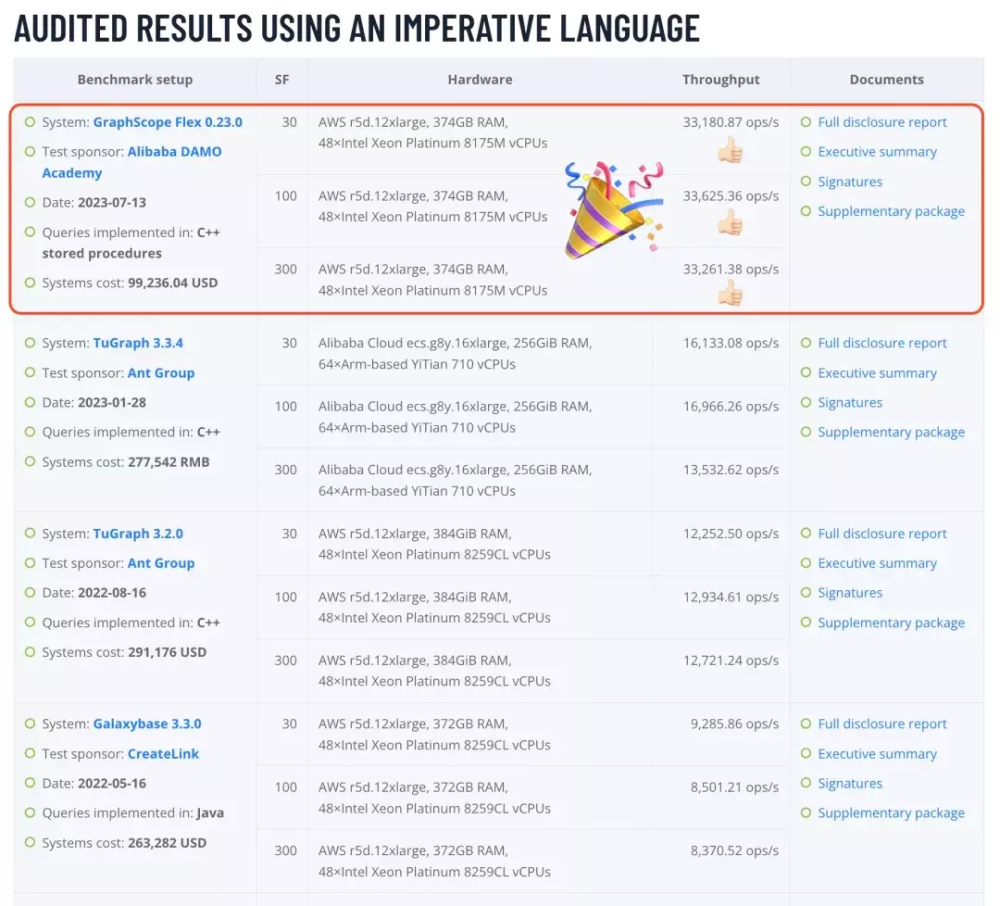Open GraphScope Flex Executive summary

click(877, 152)
